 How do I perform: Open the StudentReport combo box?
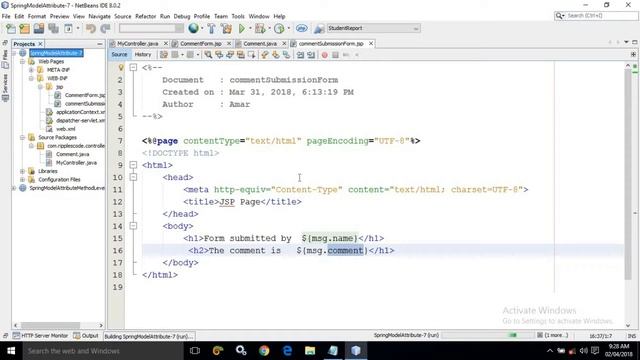point(373,28)
